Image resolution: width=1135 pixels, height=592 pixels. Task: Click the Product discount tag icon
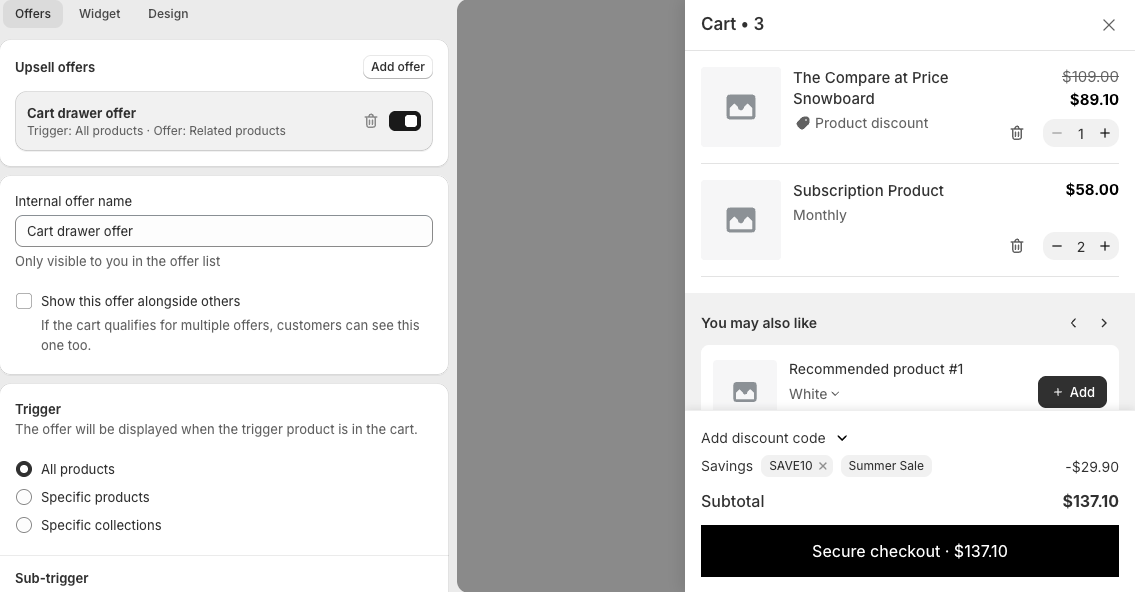click(x=802, y=124)
